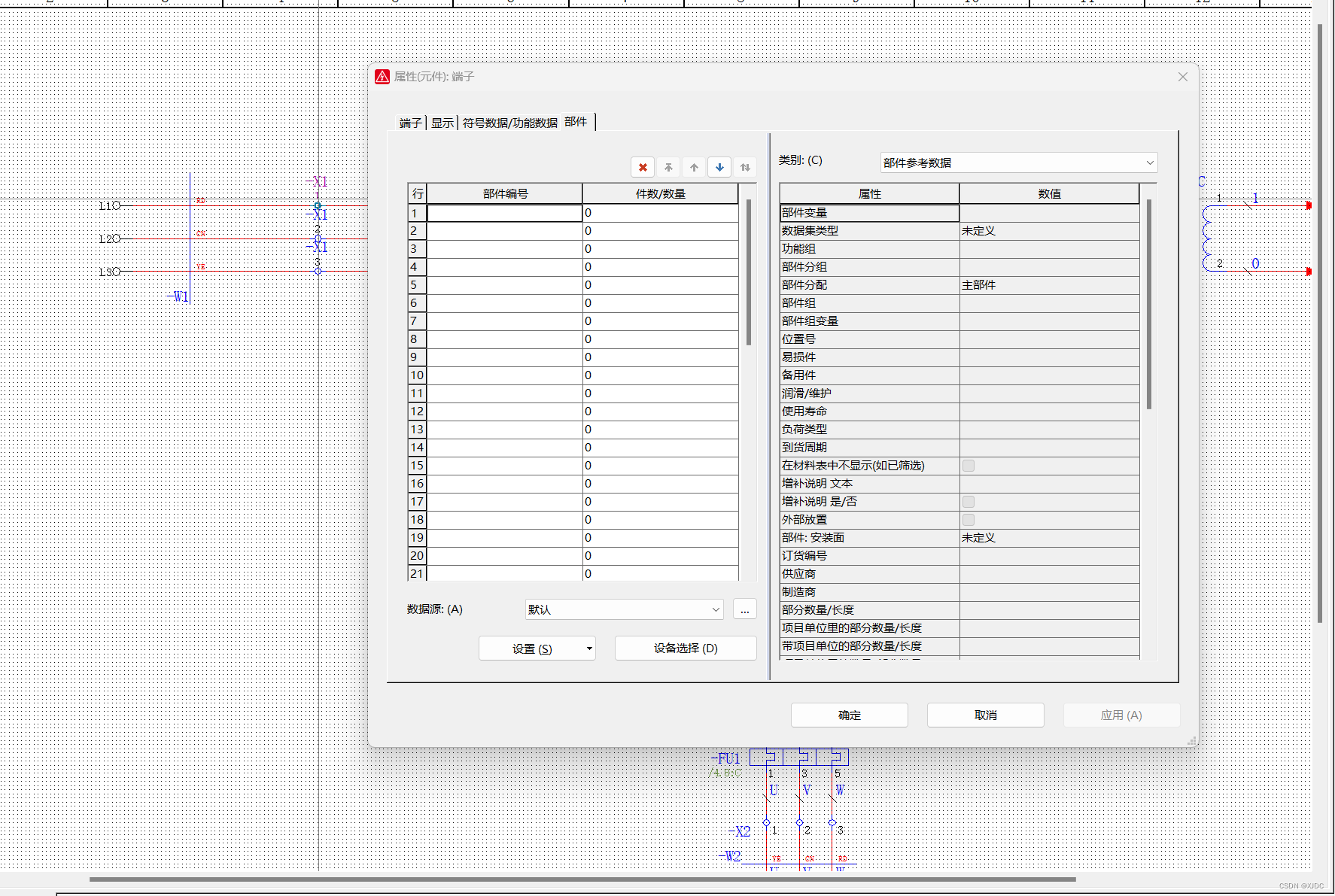Image resolution: width=1335 pixels, height=896 pixels.
Task: Click the 设备选择 (D) button
Action: pos(685,648)
